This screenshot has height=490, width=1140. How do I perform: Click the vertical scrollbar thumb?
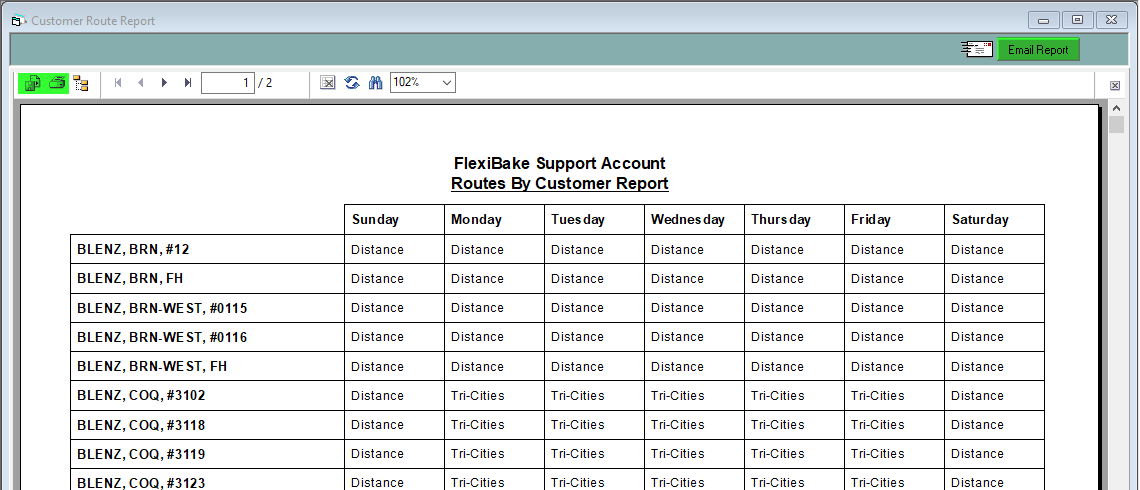tap(1116, 124)
